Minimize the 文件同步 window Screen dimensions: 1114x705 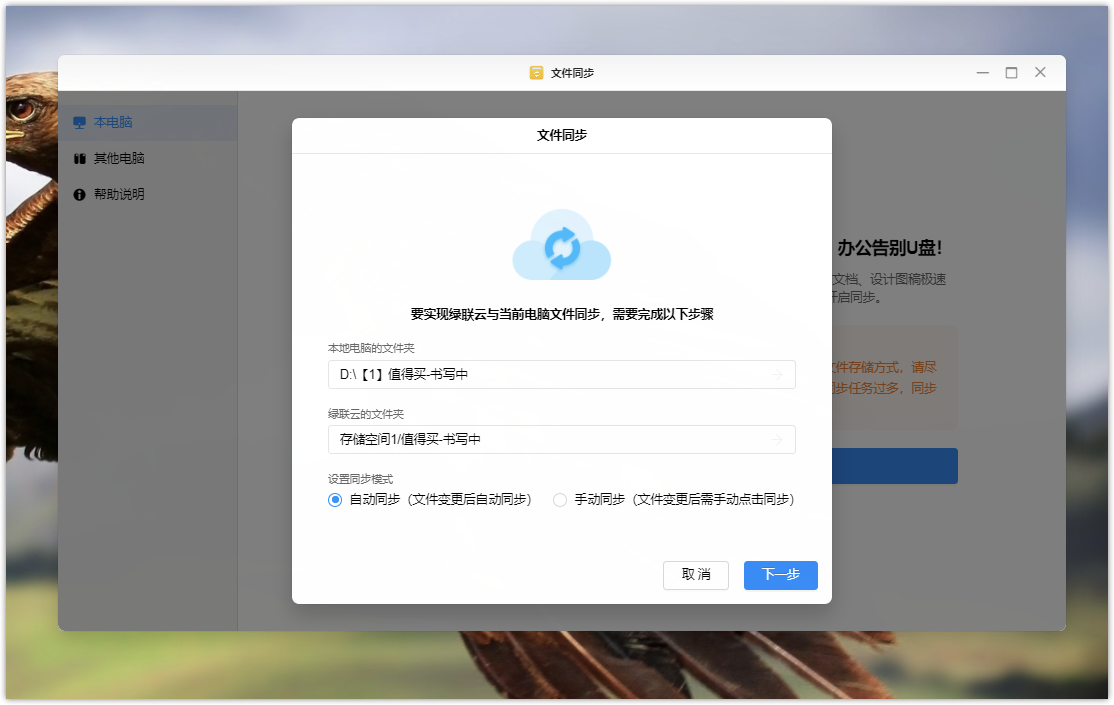[983, 73]
